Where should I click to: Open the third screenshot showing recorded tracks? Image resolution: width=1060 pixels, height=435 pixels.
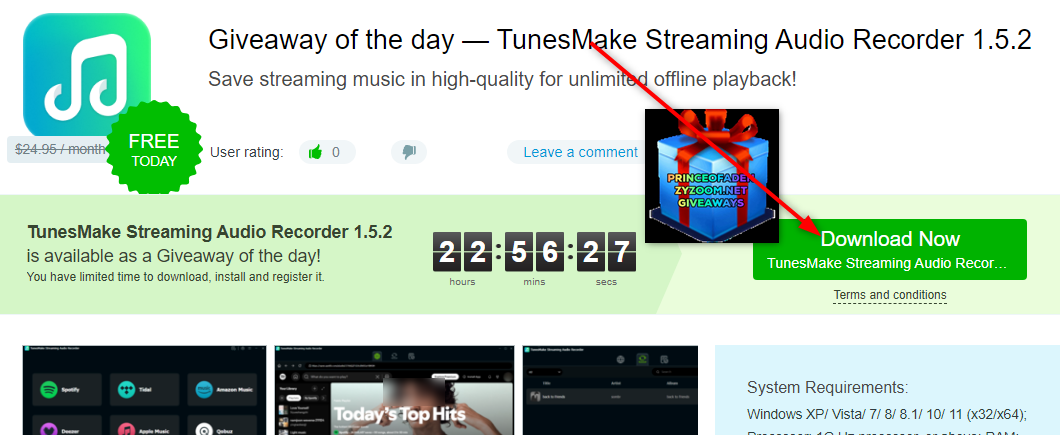(610, 390)
